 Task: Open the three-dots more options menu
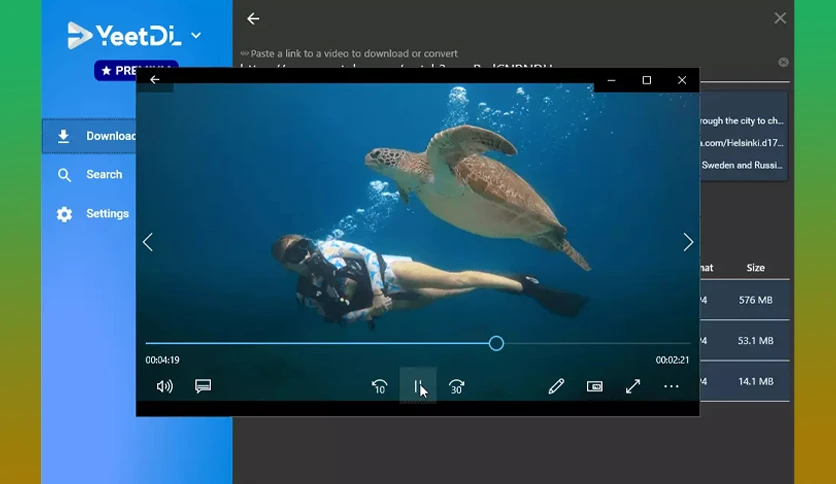pos(671,386)
